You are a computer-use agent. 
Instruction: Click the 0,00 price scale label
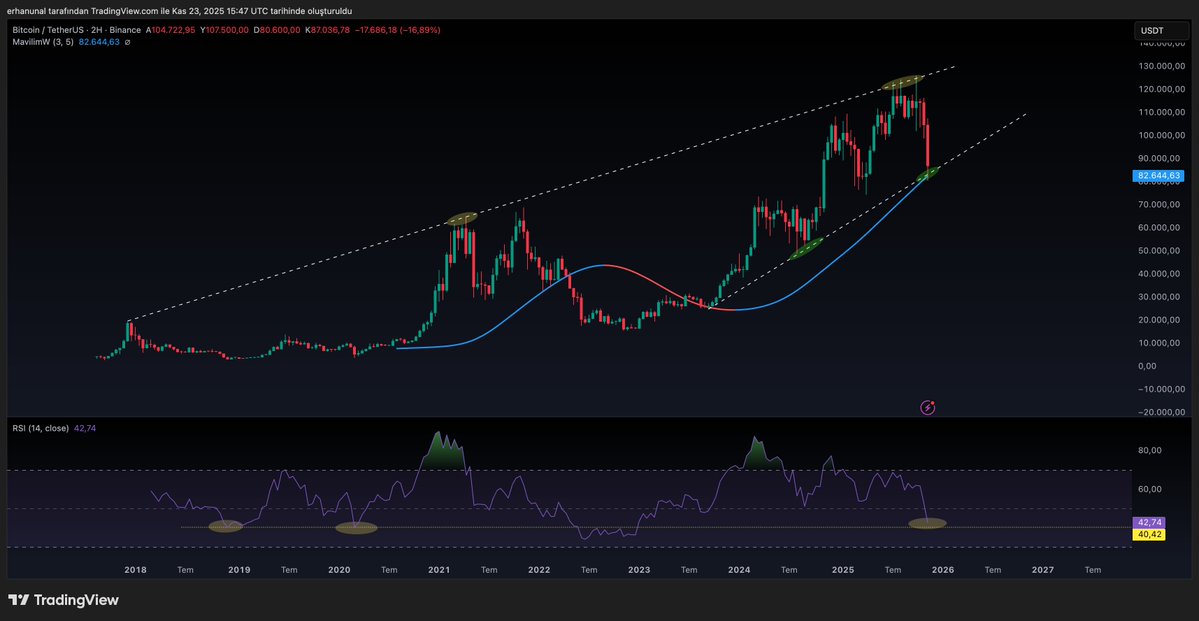point(1149,366)
